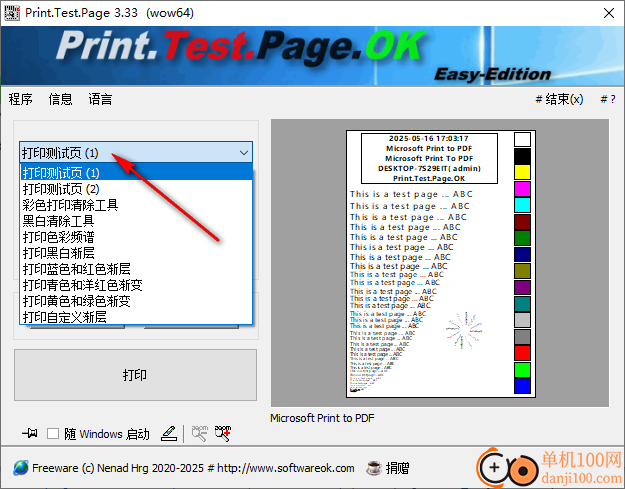
Task: Click the magenta swatch in the preview
Action: pyautogui.click(x=522, y=189)
